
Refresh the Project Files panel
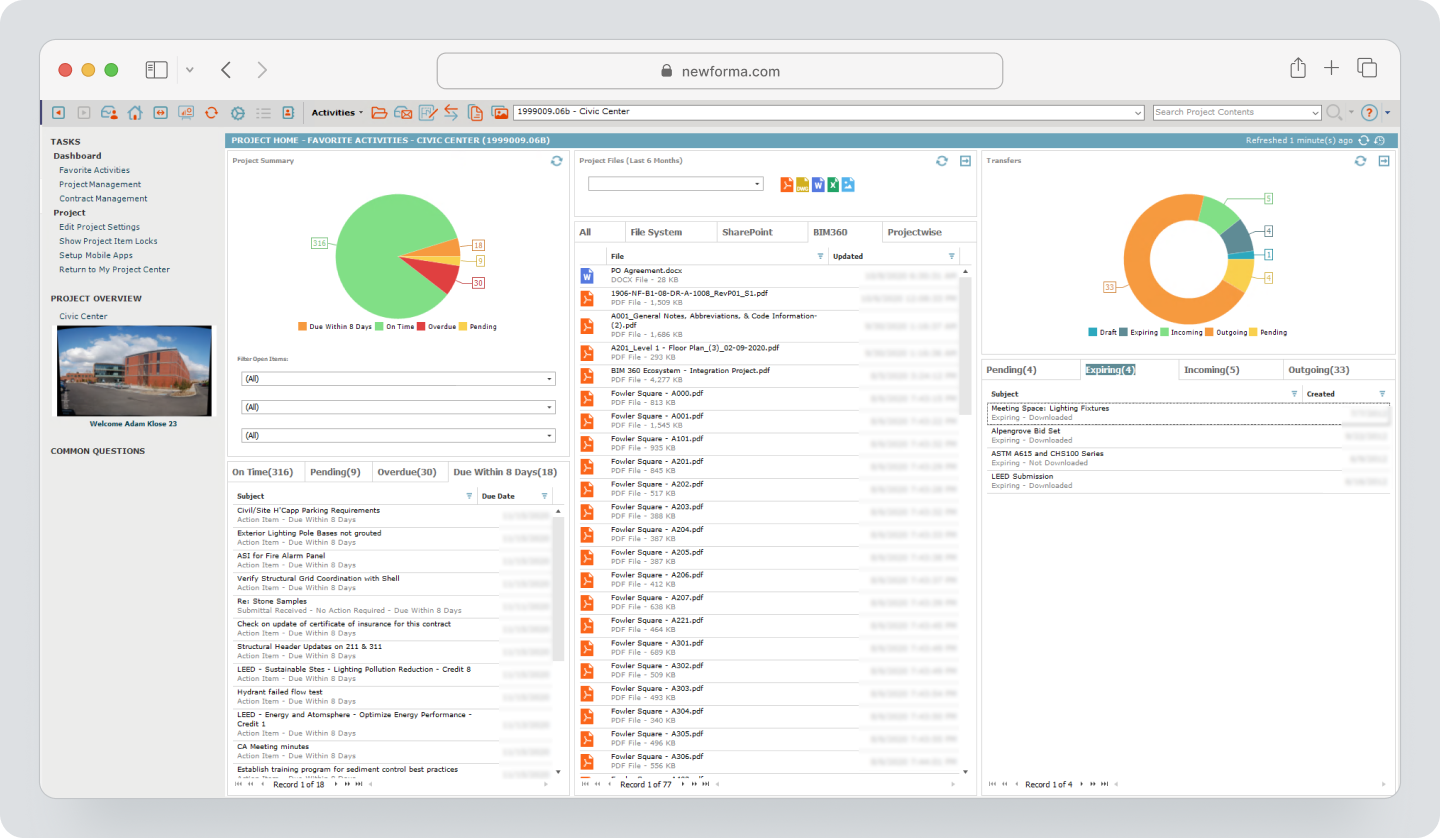point(941,160)
